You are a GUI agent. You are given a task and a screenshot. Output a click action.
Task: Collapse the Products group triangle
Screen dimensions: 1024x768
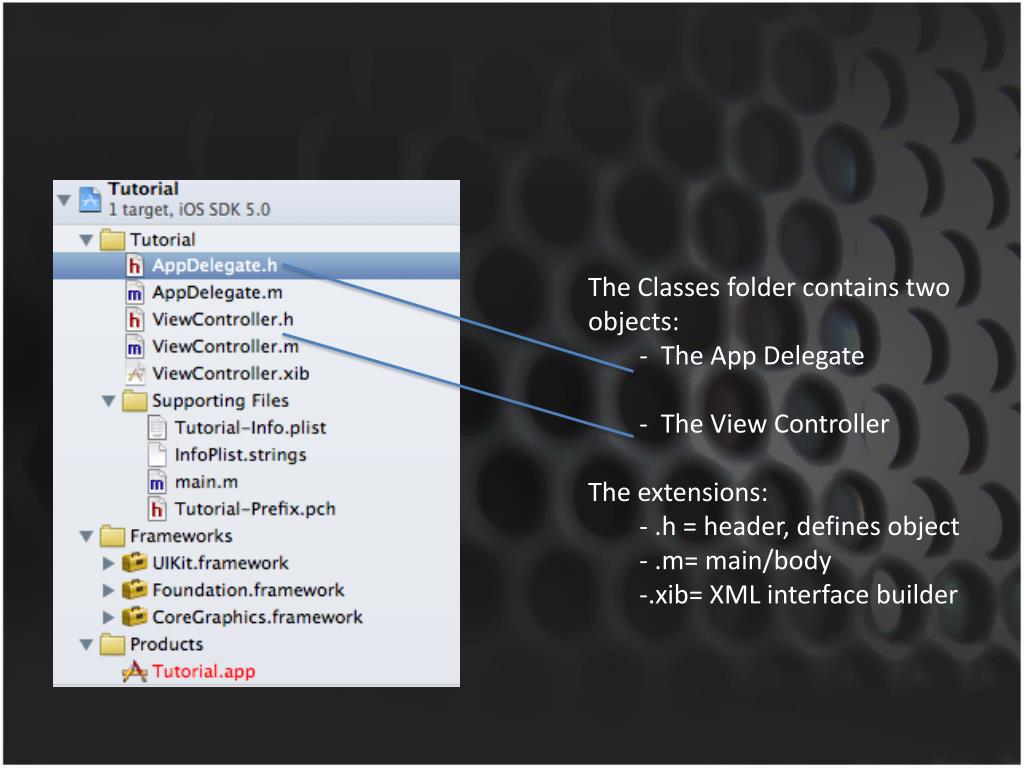(x=86, y=645)
